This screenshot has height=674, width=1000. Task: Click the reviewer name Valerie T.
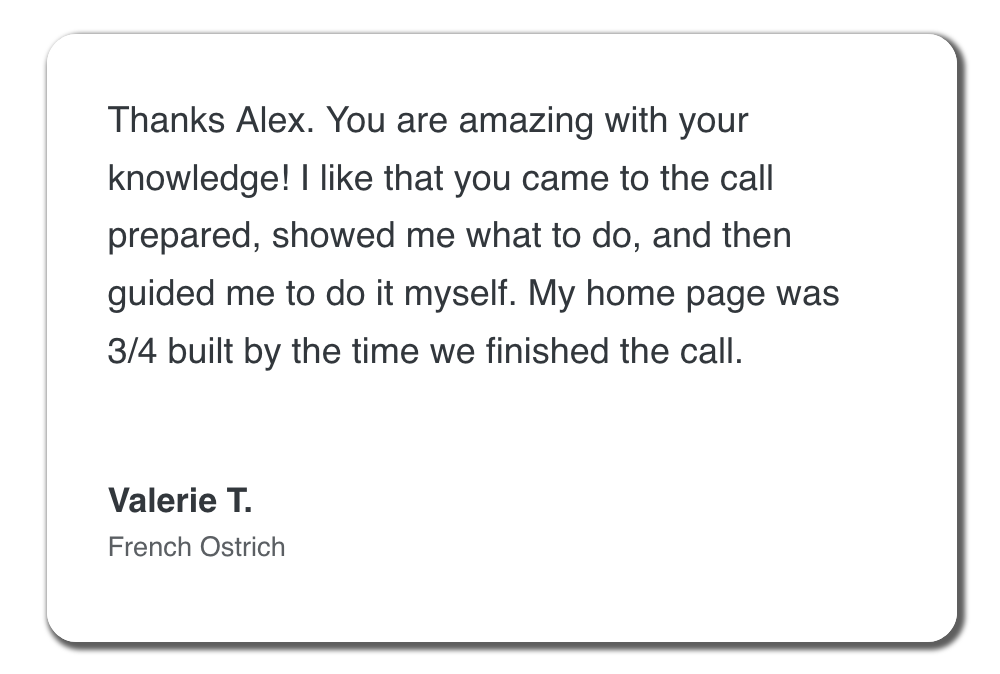(x=180, y=500)
